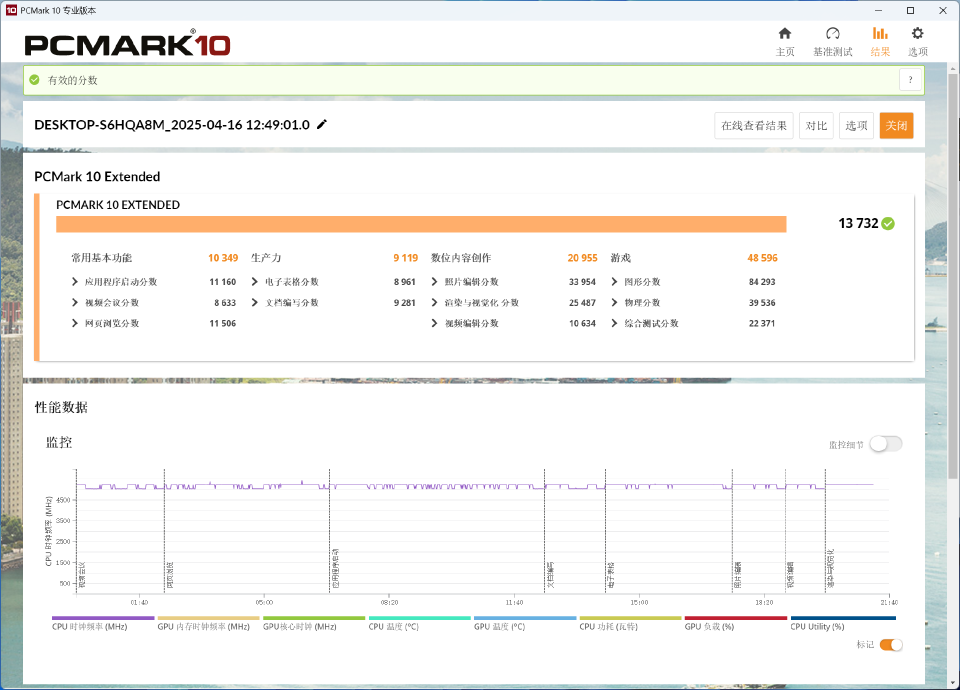
Task: Click the green check beside 13 732
Action: (x=888, y=224)
